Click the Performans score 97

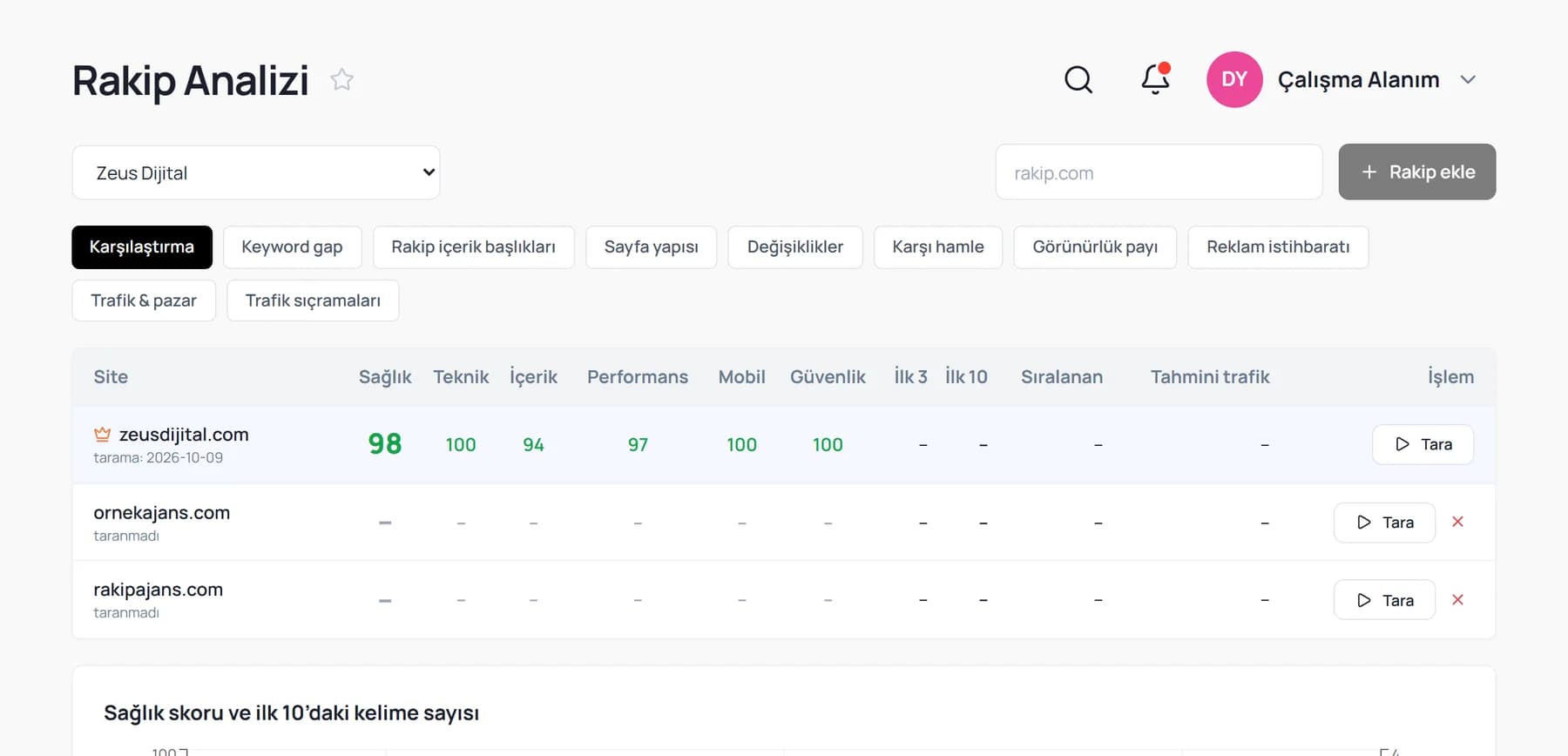(638, 445)
